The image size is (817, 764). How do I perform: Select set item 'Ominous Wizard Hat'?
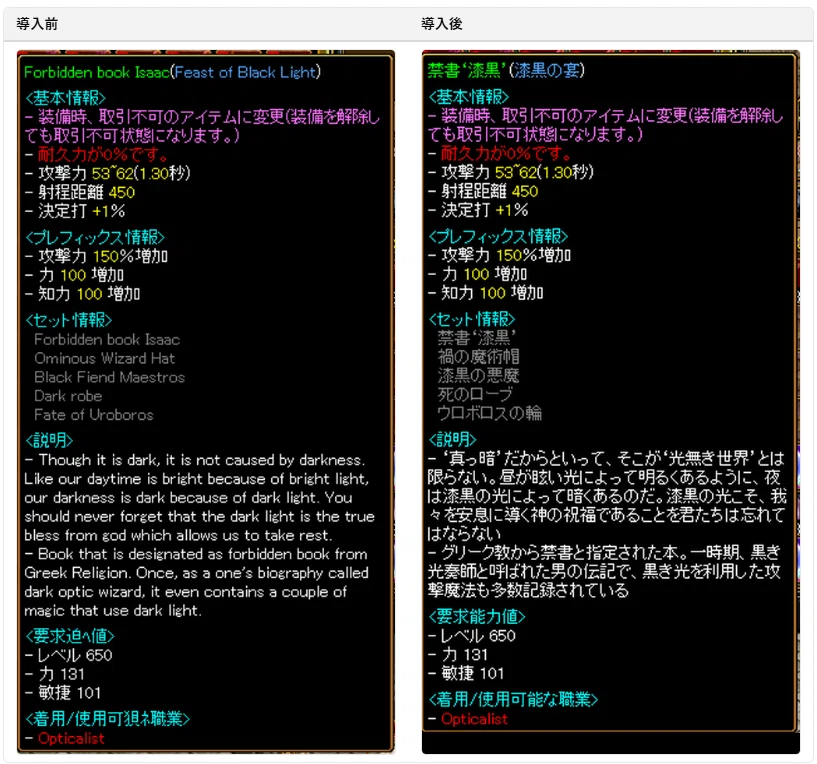104,359
